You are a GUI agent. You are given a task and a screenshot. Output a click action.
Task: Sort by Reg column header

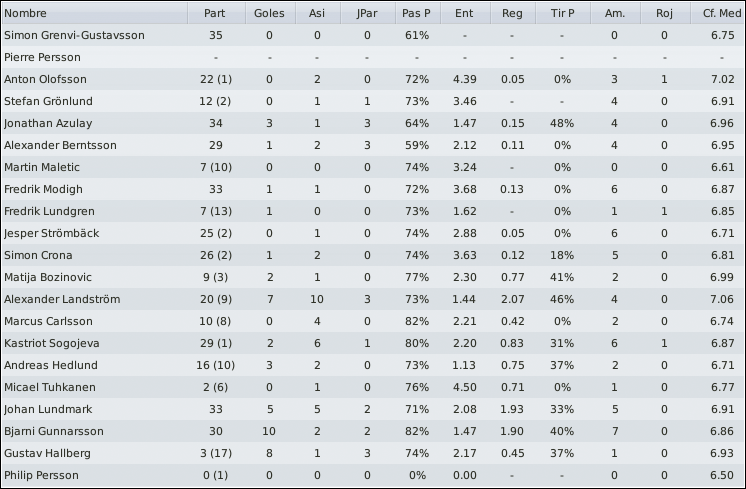tap(512, 13)
